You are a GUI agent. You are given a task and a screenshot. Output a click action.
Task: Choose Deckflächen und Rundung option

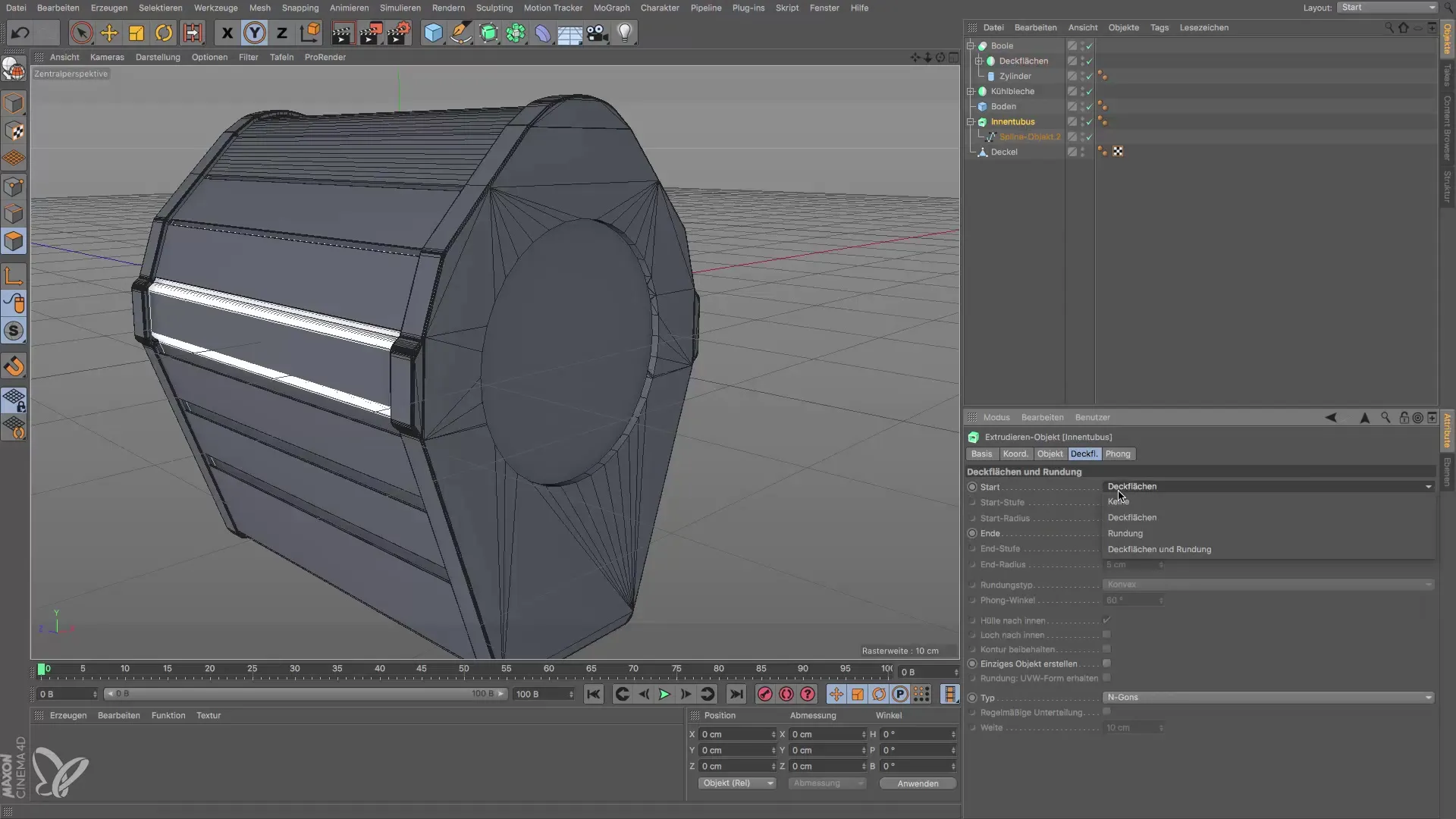point(1268,549)
